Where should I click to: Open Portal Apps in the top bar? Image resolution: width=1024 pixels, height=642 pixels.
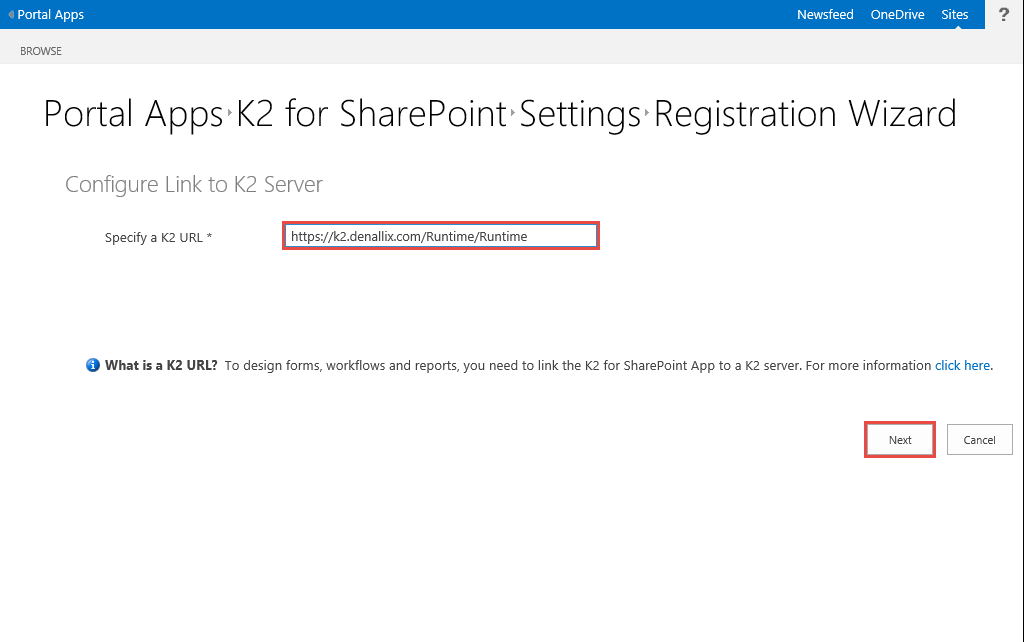tap(50, 14)
